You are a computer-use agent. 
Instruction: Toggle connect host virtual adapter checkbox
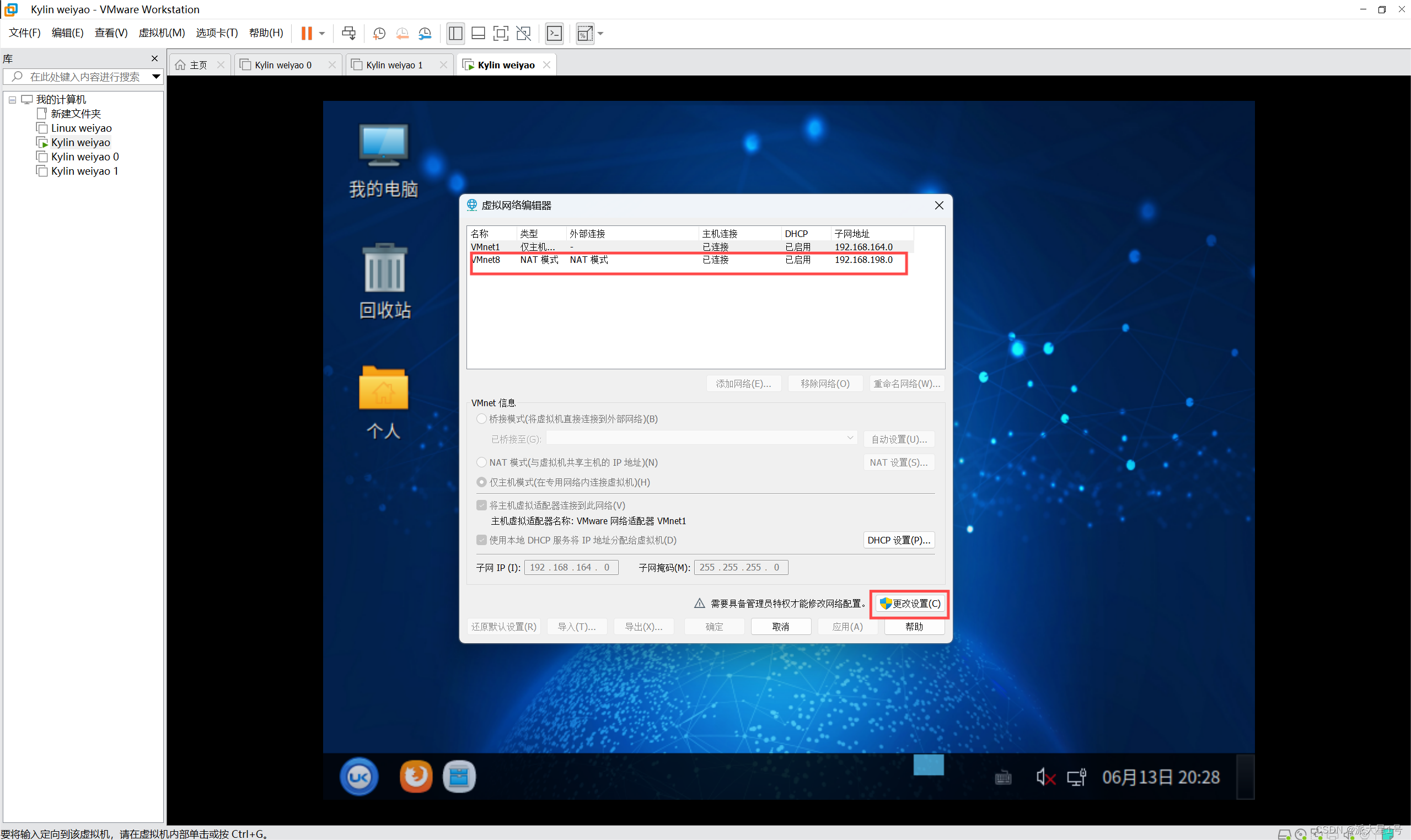[481, 505]
